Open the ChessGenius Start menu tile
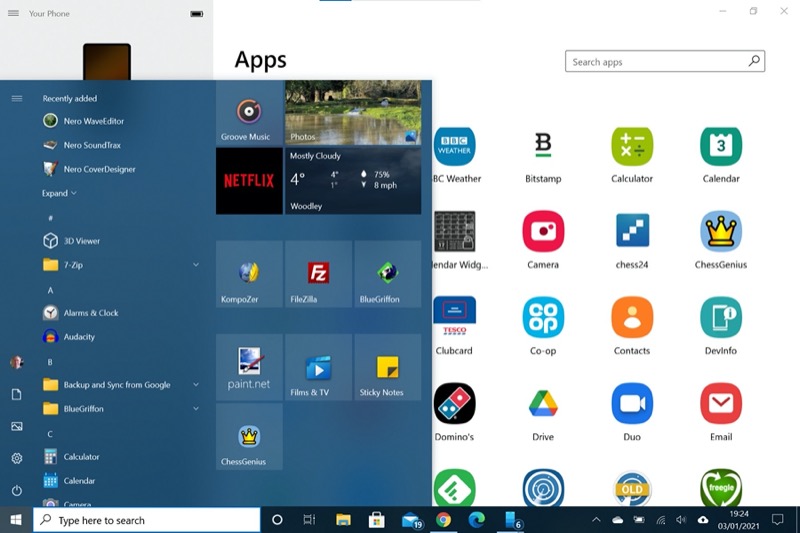Screen dimensions: 800x533 249,437
